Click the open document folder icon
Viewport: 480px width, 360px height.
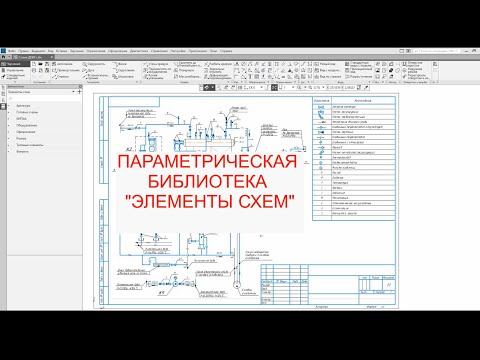pyautogui.click(x=40, y=64)
